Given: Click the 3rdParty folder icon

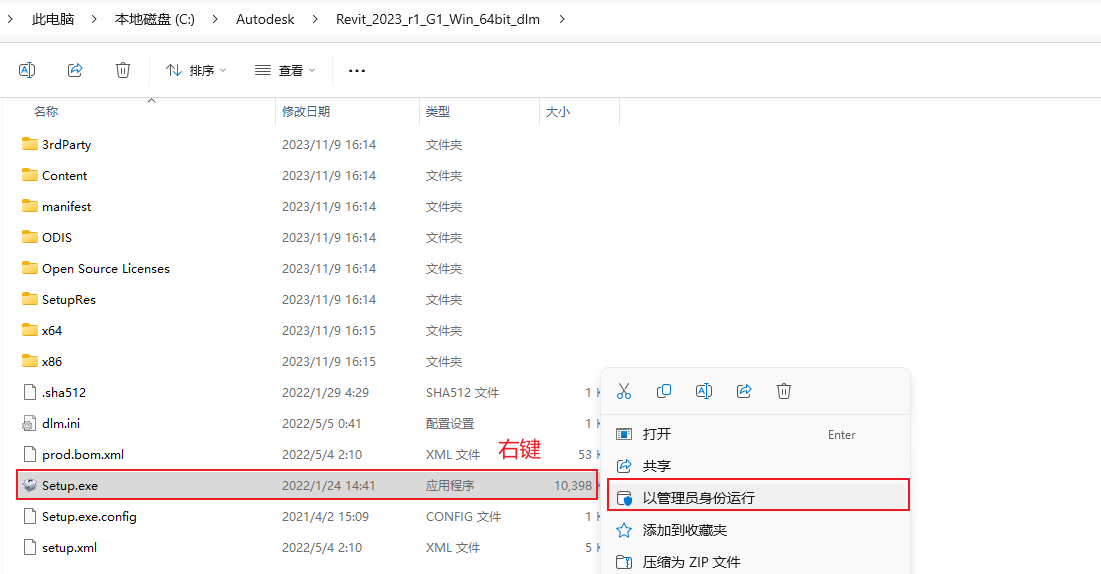Looking at the screenshot, I should pos(29,144).
